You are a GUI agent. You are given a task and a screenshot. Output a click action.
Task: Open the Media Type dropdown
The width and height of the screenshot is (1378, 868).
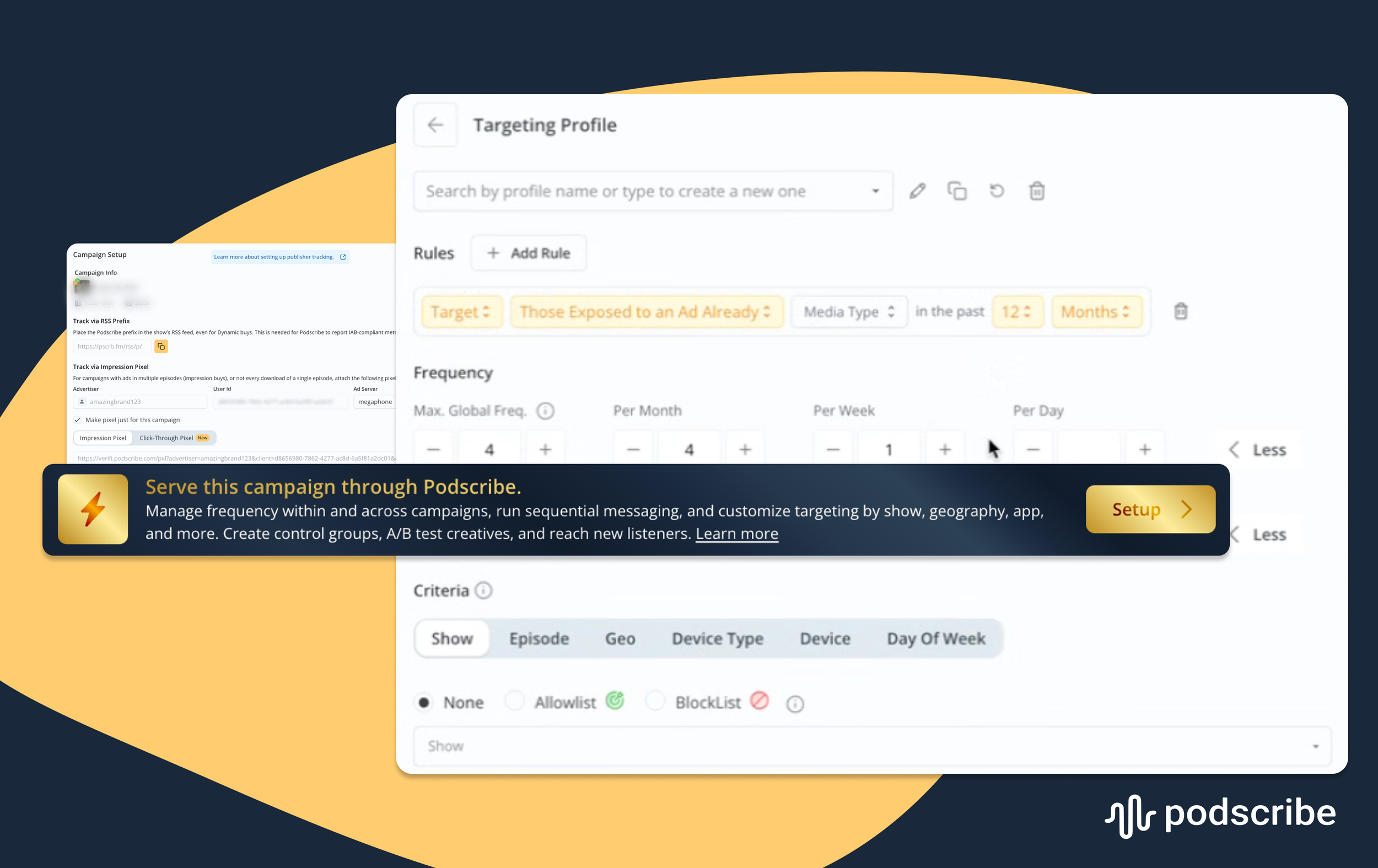pos(849,312)
